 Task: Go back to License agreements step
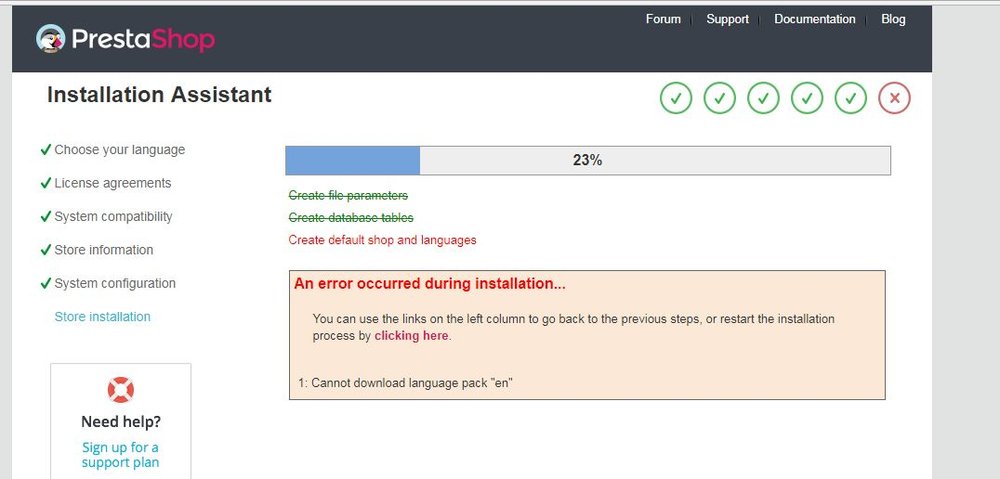[112, 183]
